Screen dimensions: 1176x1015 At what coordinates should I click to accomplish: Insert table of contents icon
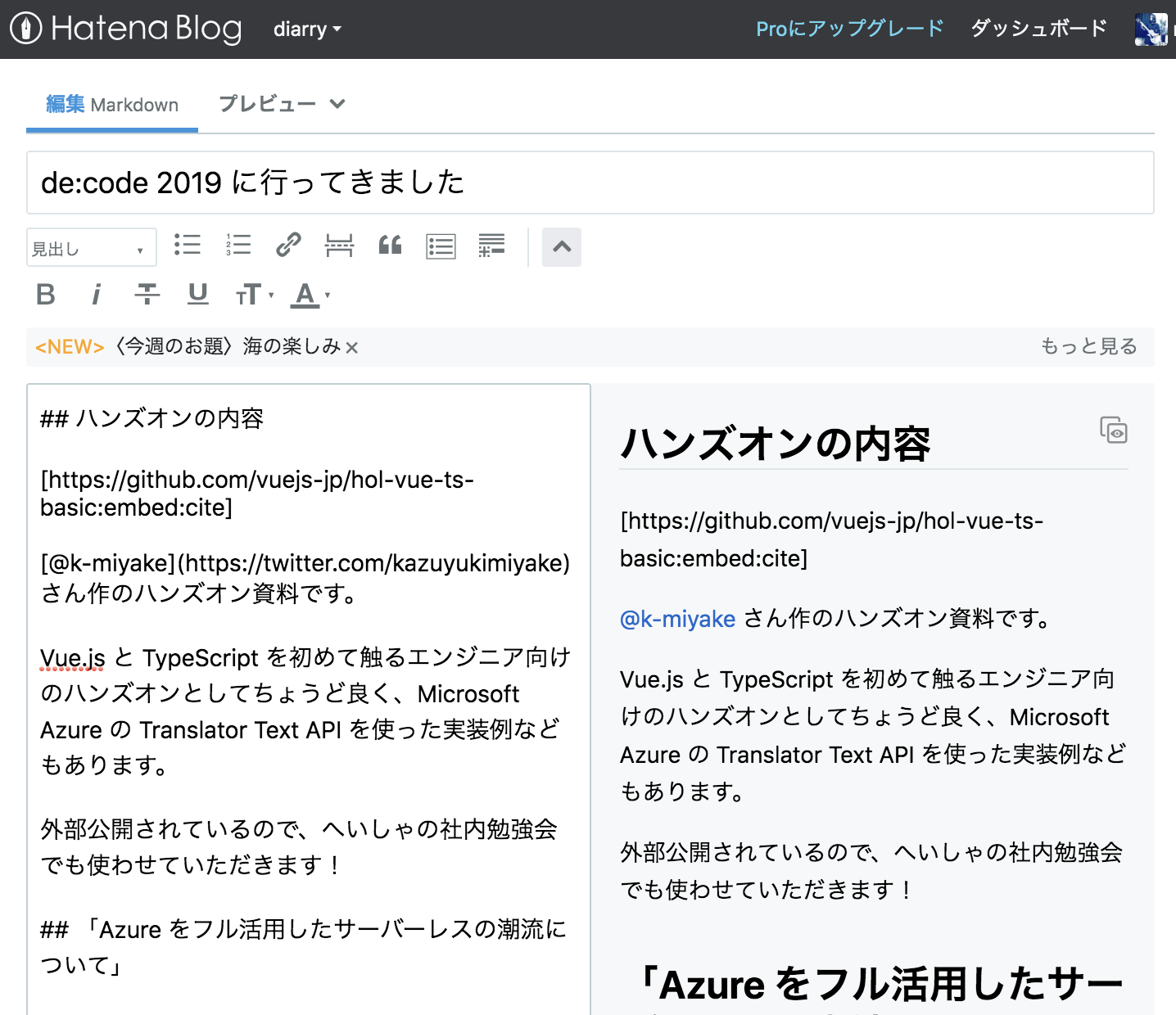[x=441, y=246]
